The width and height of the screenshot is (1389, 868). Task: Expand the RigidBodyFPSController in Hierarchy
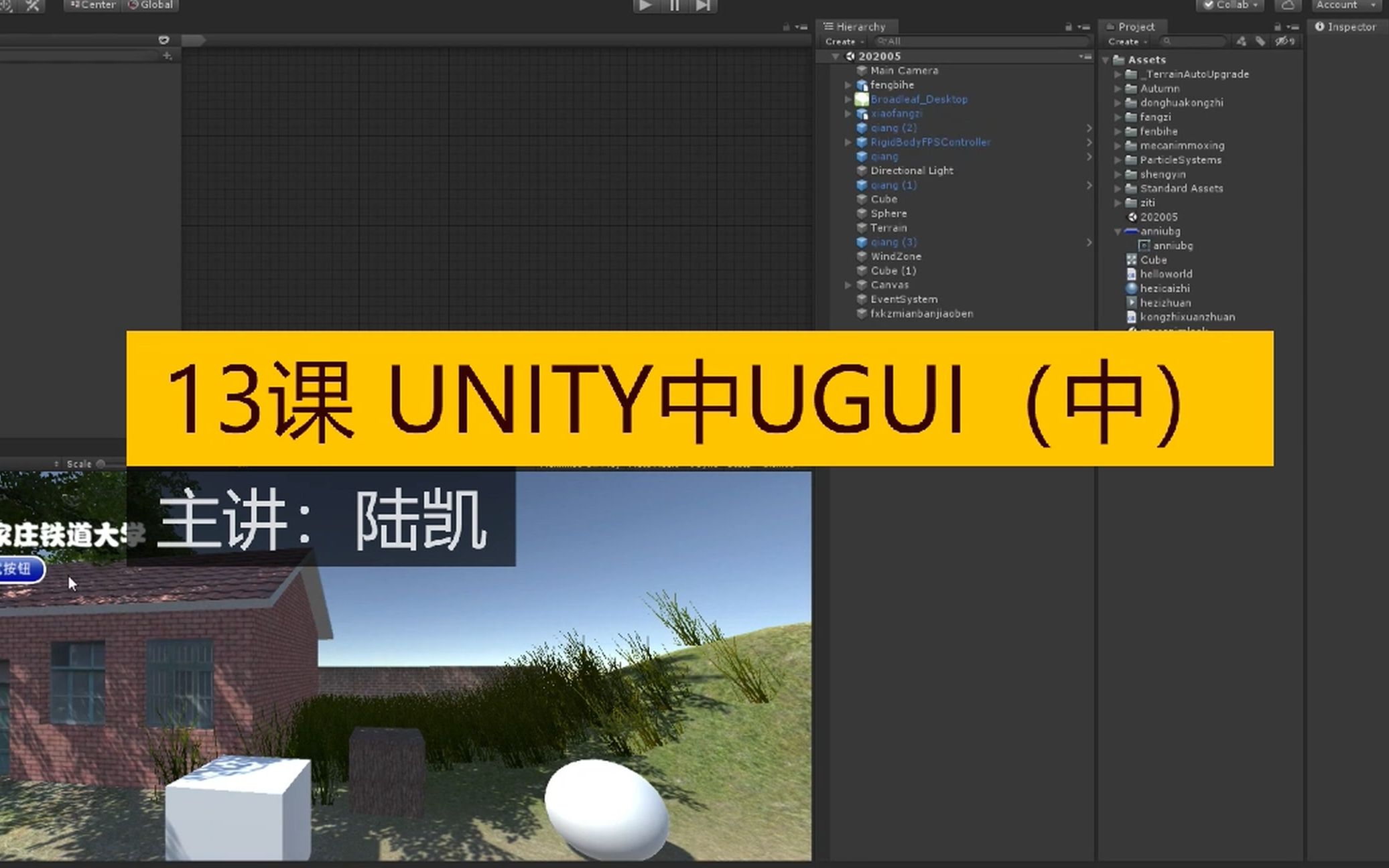click(848, 142)
